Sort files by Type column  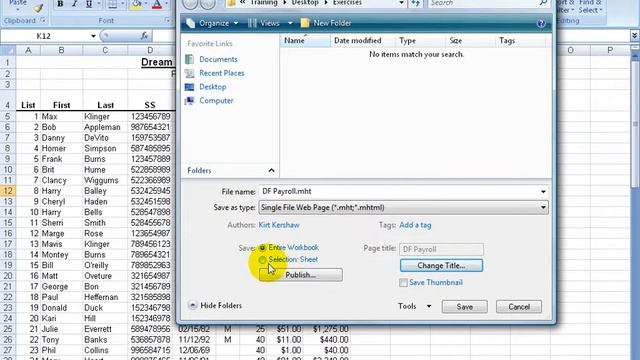[x=420, y=40]
